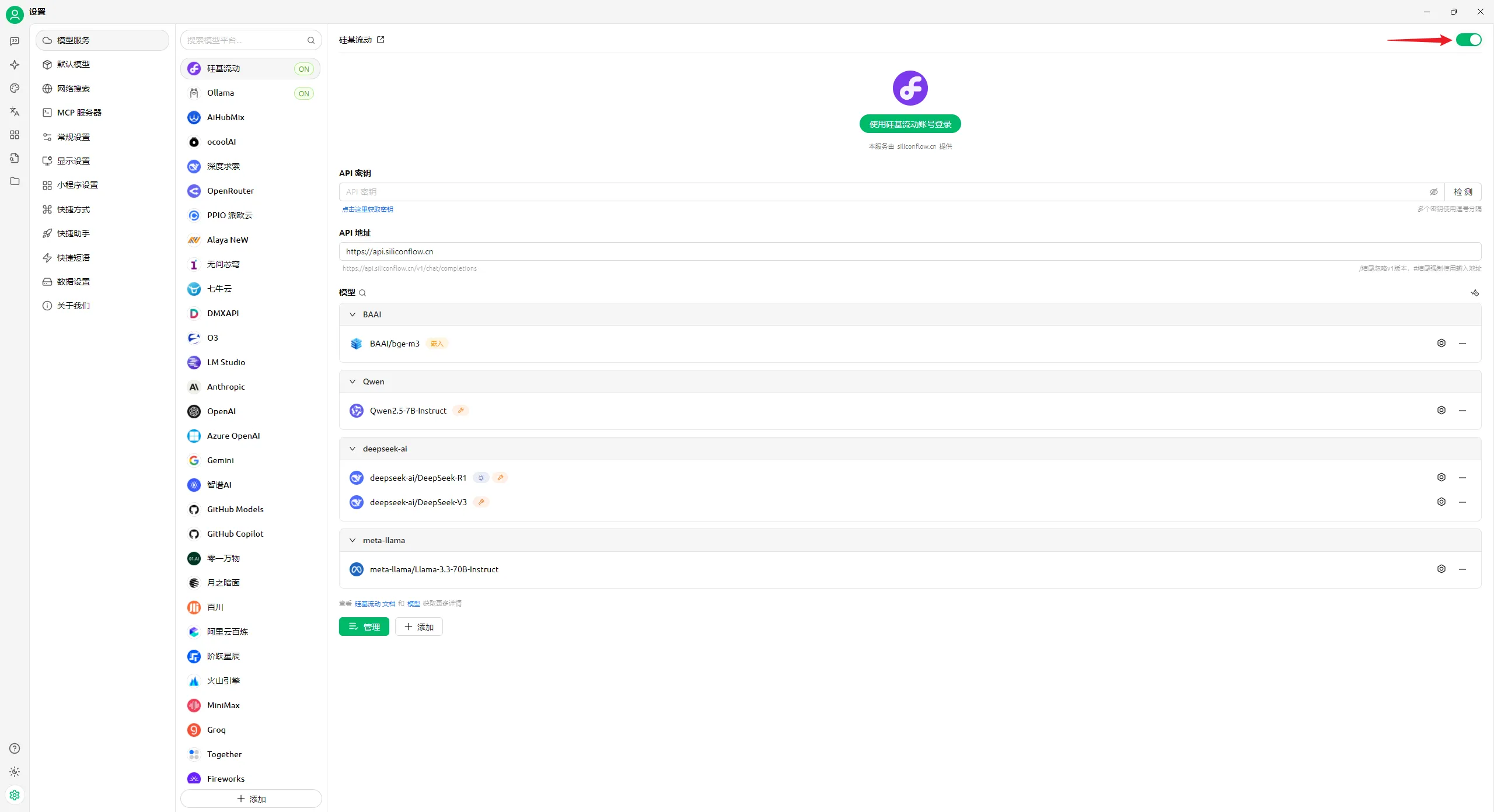The width and height of the screenshot is (1494, 812).
Task: Disable the 硅基流动 provider switch
Action: click(1468, 40)
